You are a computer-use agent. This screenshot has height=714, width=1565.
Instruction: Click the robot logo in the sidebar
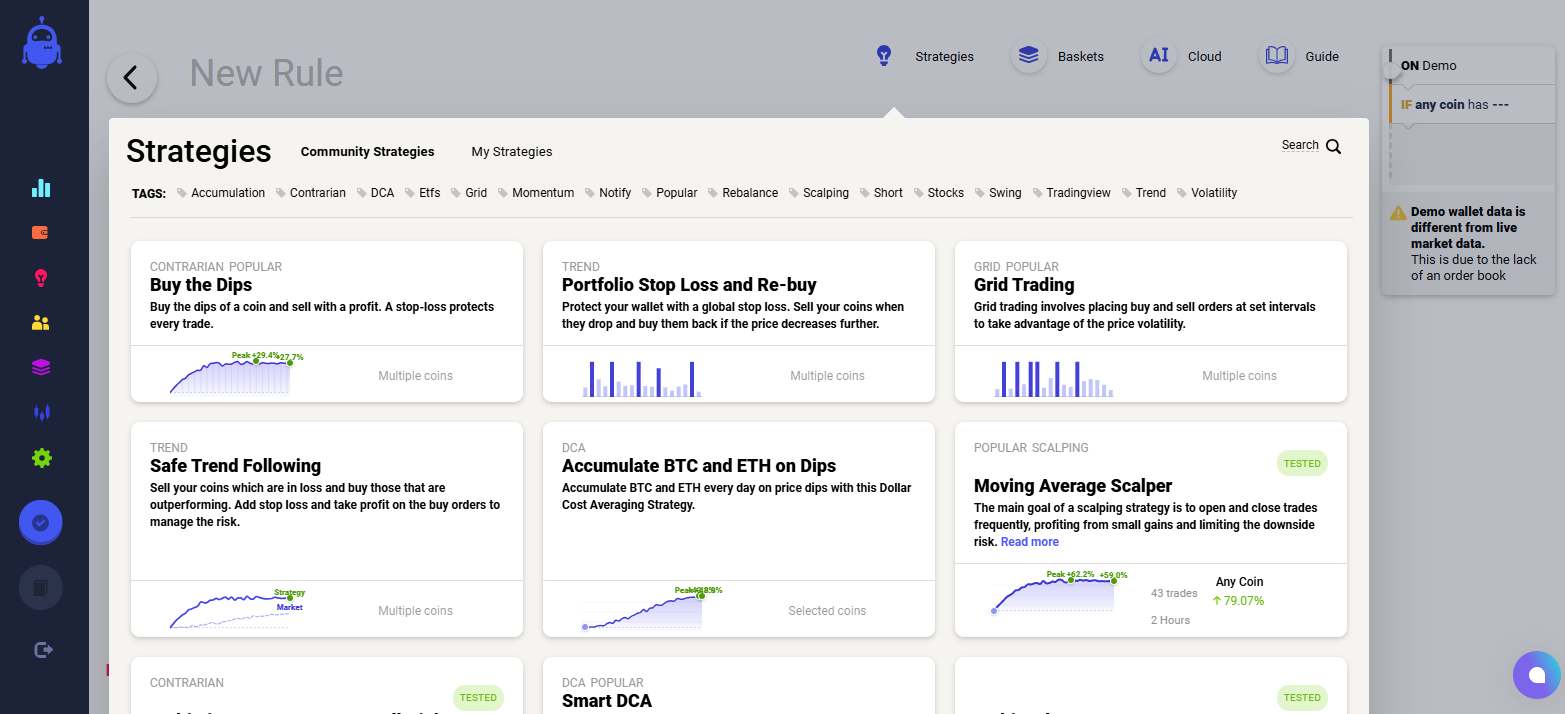click(x=42, y=43)
